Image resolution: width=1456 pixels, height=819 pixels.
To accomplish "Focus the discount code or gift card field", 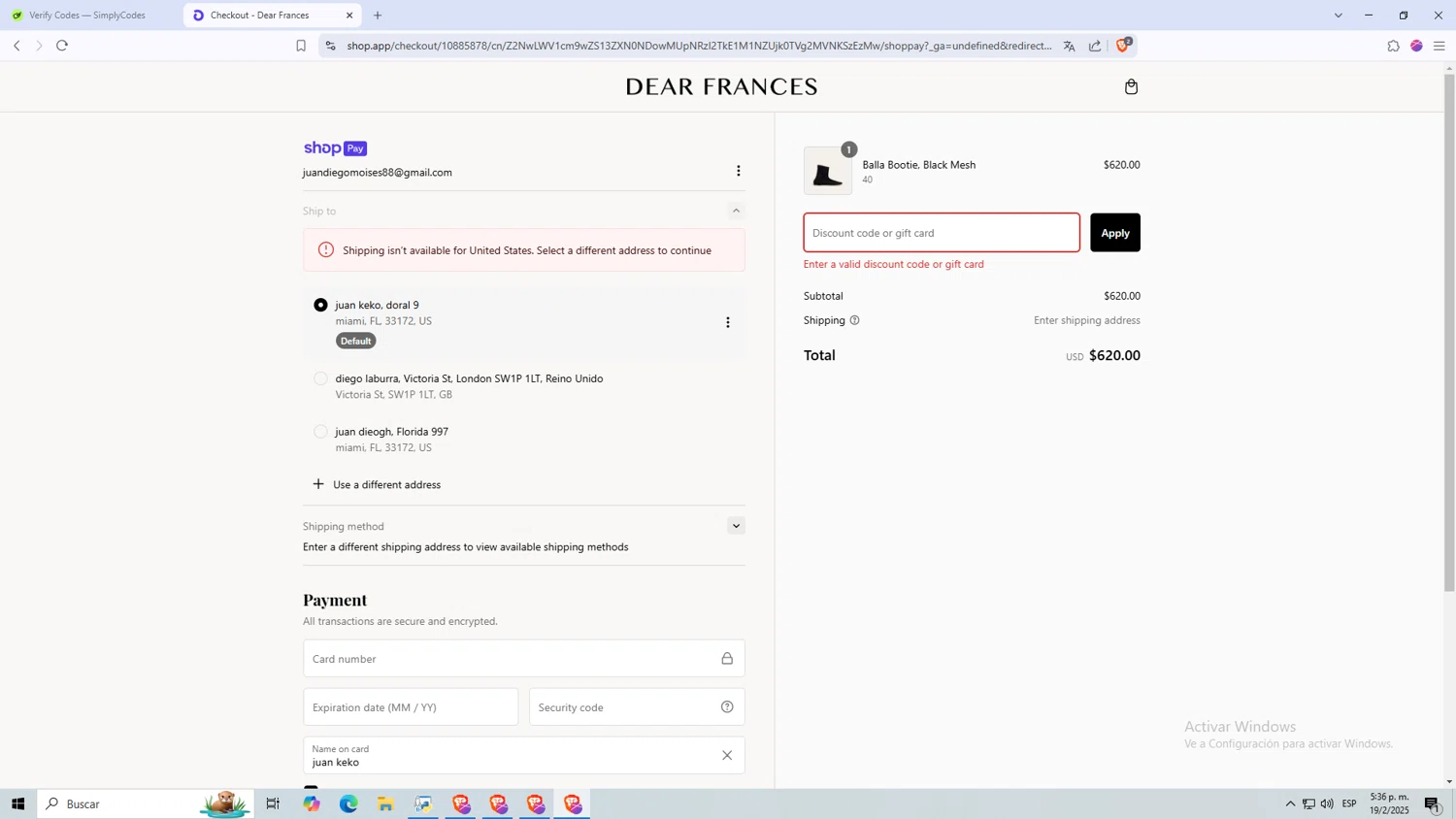I will [x=942, y=233].
